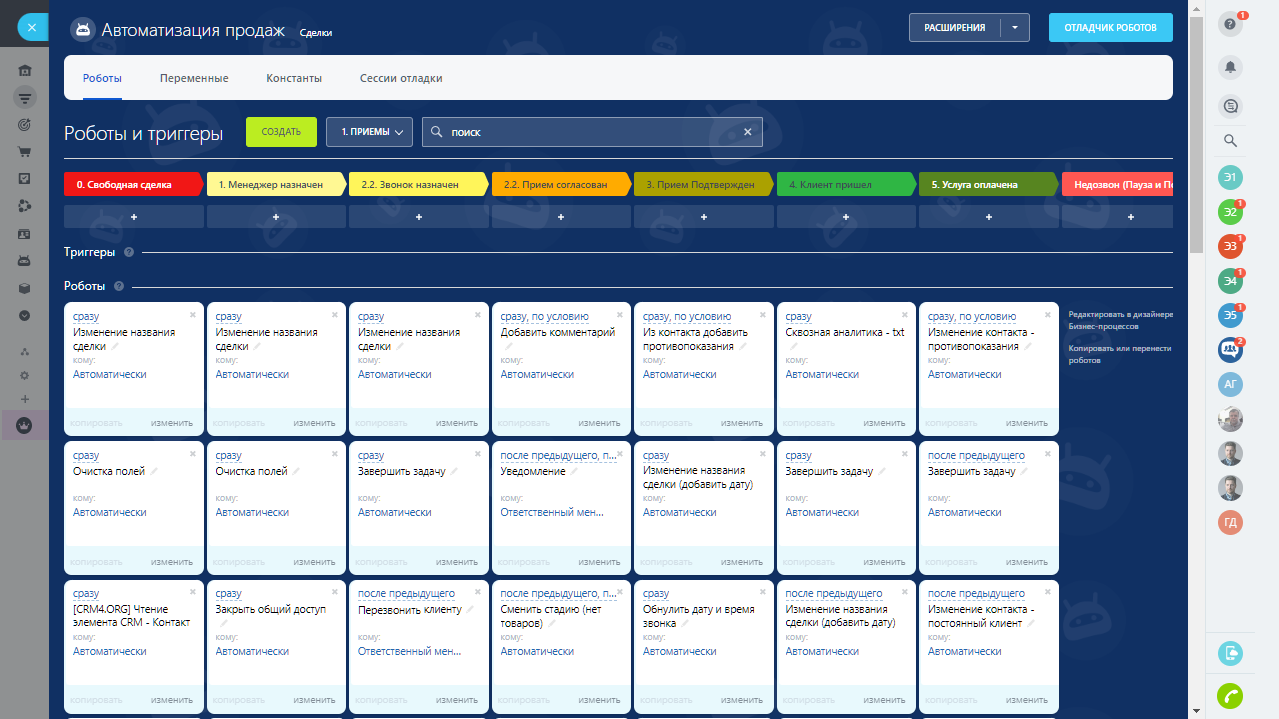The height and width of the screenshot is (719, 1279).
Task: Open the home icon in left sidebar
Action: tap(25, 70)
